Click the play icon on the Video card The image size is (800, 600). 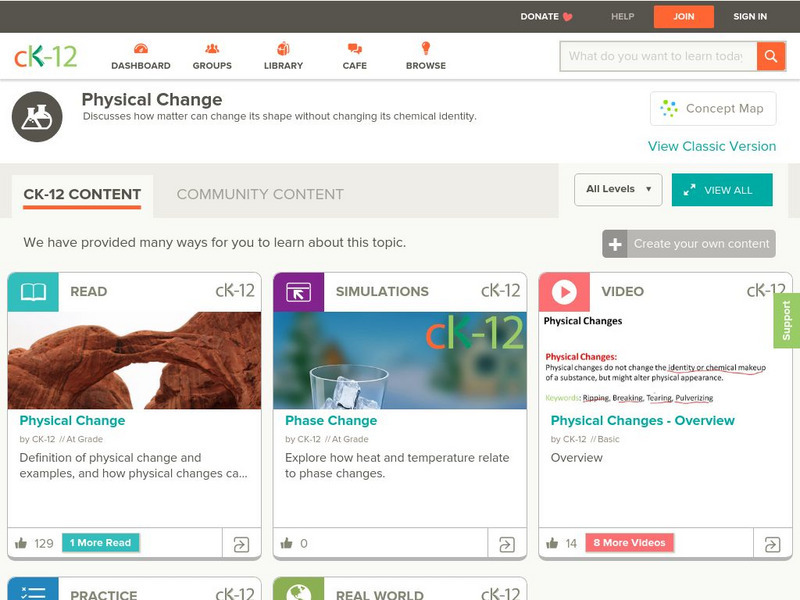[564, 292]
